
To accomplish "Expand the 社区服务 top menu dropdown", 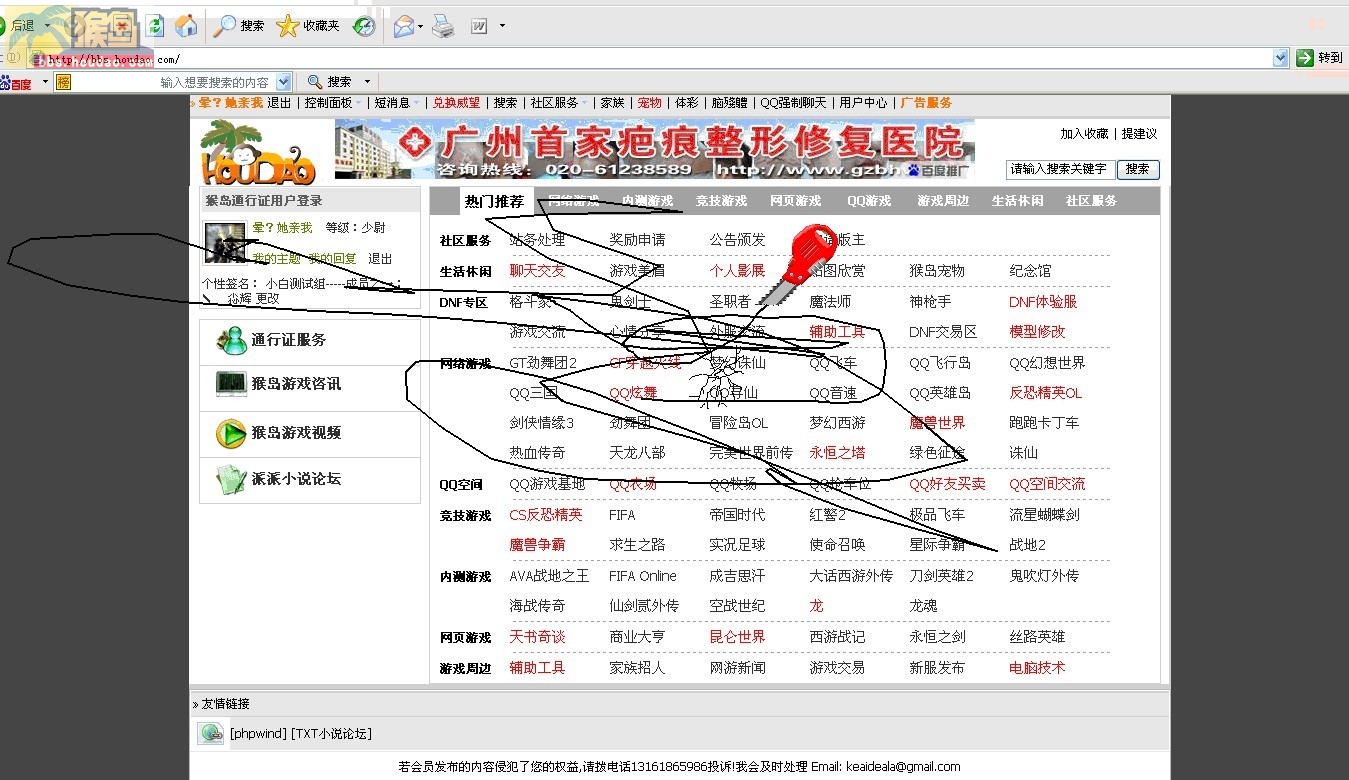I will (559, 103).
